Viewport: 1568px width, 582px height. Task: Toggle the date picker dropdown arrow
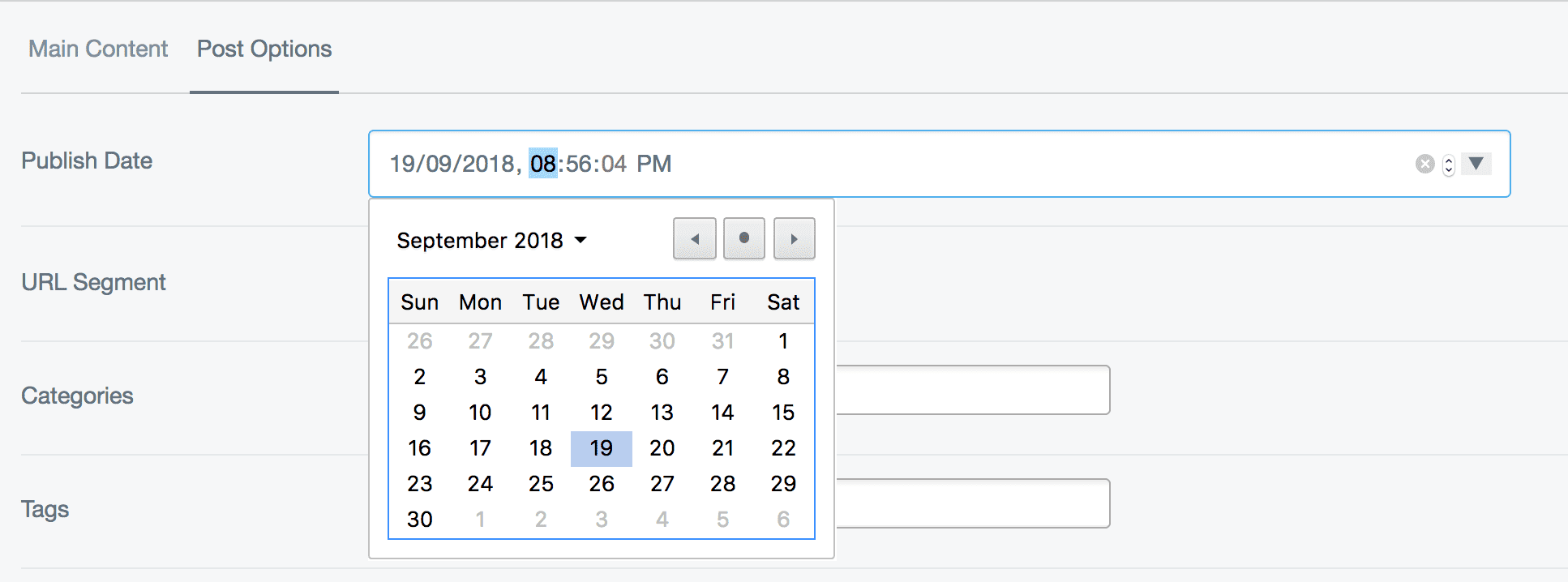(1476, 164)
